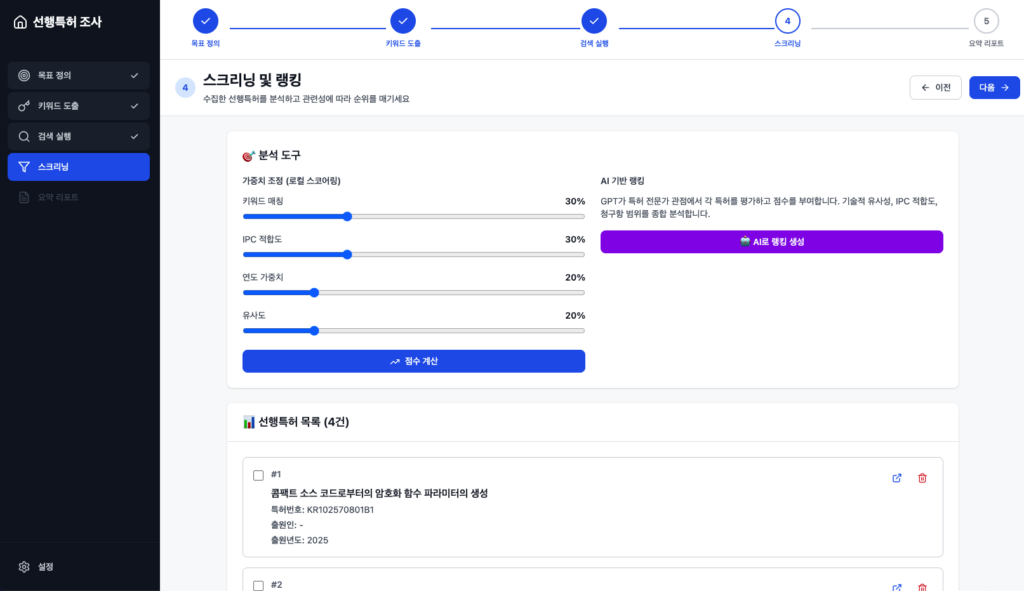Select 검색 실행 in the sidebar
Viewport: 1024px width, 591px height.
pos(78,136)
